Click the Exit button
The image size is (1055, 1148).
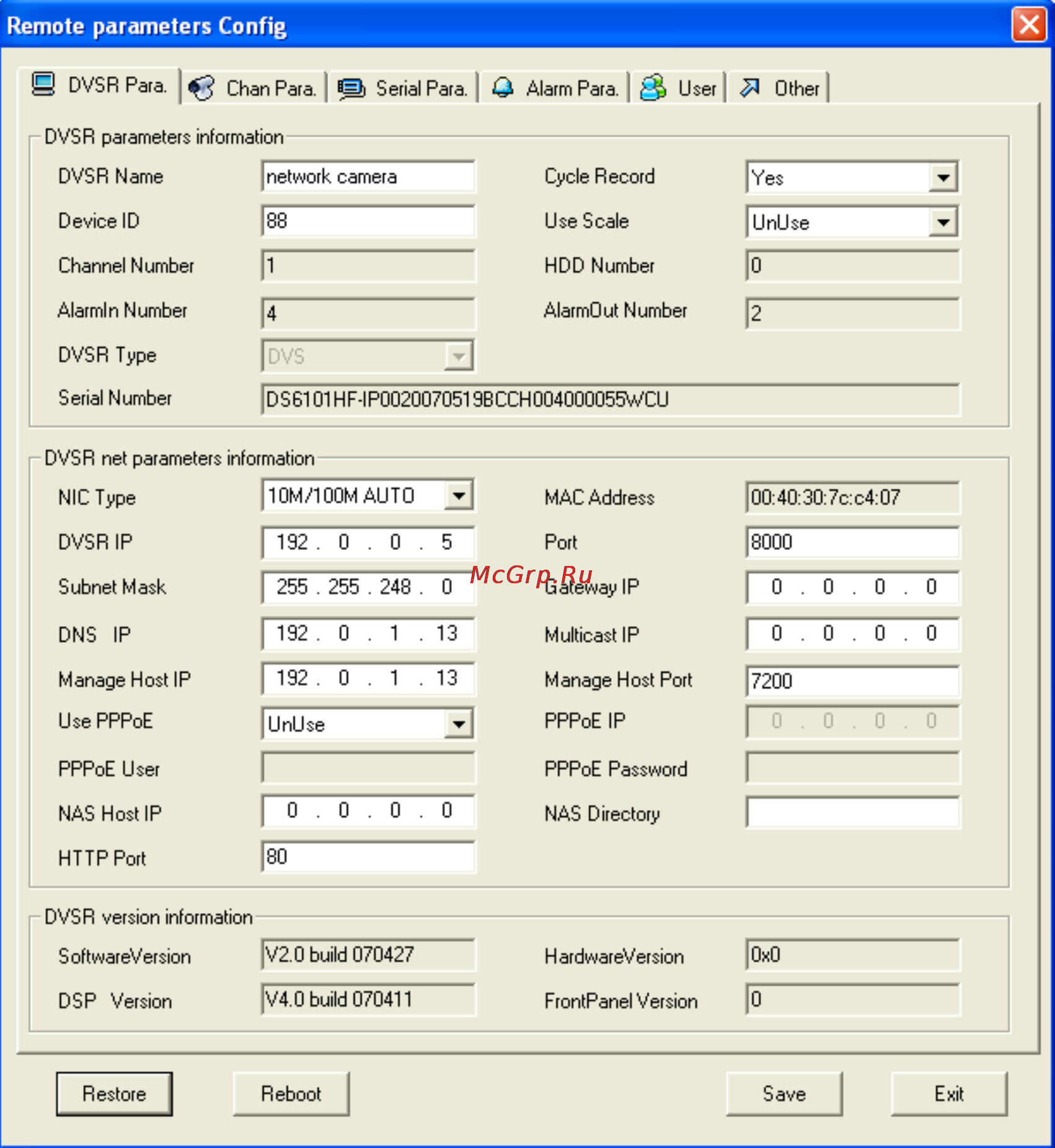[949, 1094]
